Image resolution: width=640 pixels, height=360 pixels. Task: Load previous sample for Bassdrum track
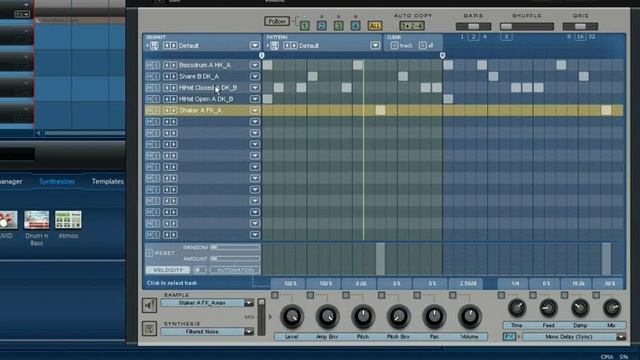(167, 65)
